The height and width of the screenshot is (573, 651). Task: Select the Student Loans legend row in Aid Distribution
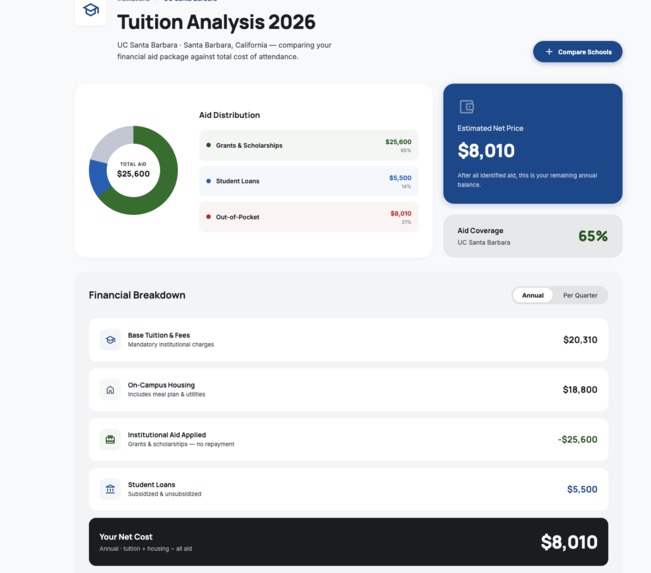tap(308, 181)
